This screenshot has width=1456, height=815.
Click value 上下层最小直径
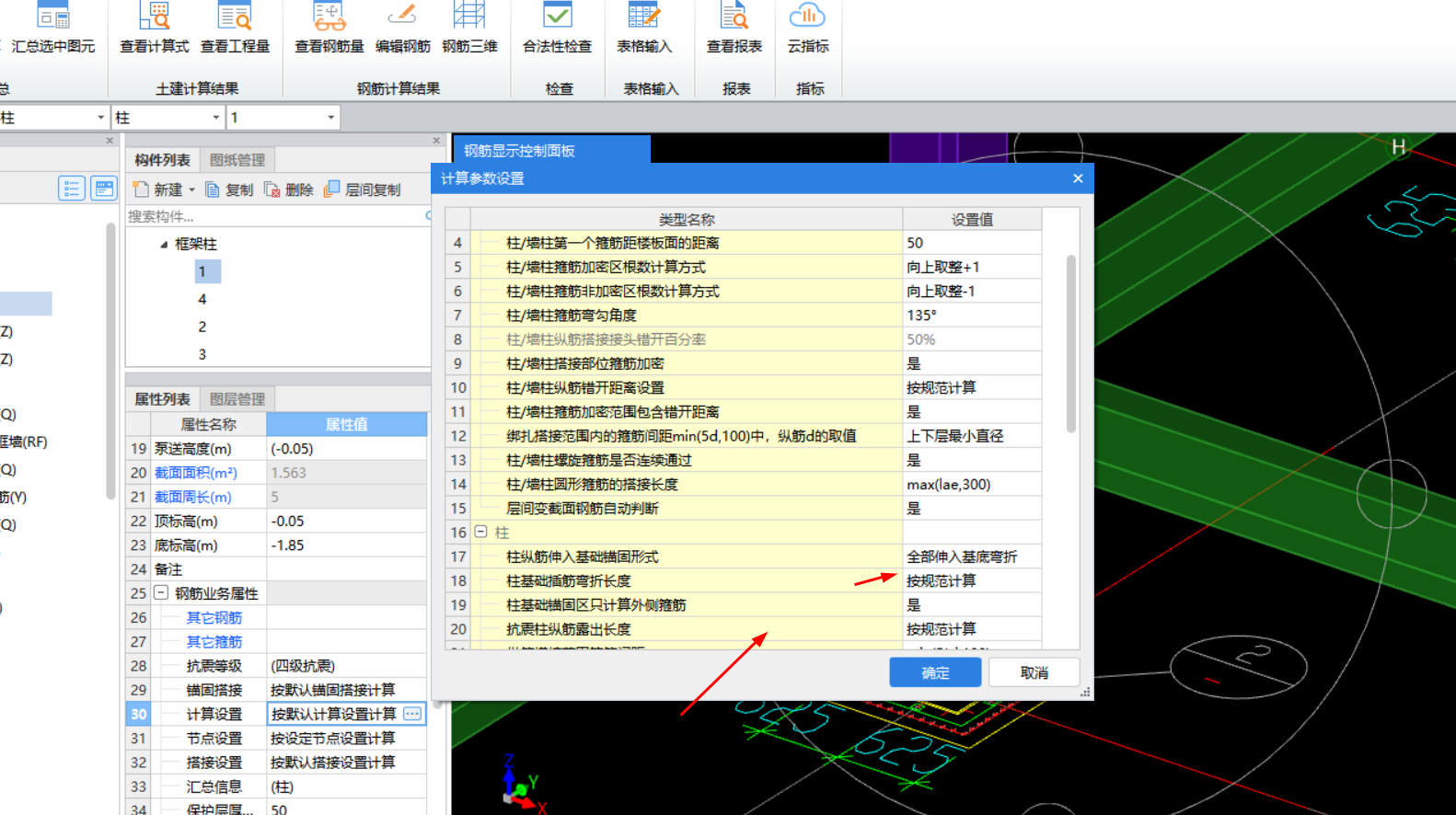point(972,436)
